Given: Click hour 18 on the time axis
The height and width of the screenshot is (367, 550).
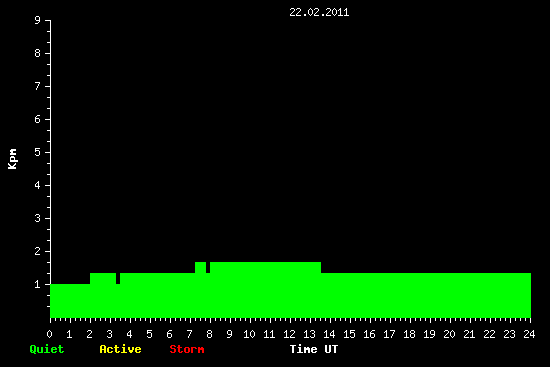Looking at the screenshot, I should pyautogui.click(x=409, y=334).
